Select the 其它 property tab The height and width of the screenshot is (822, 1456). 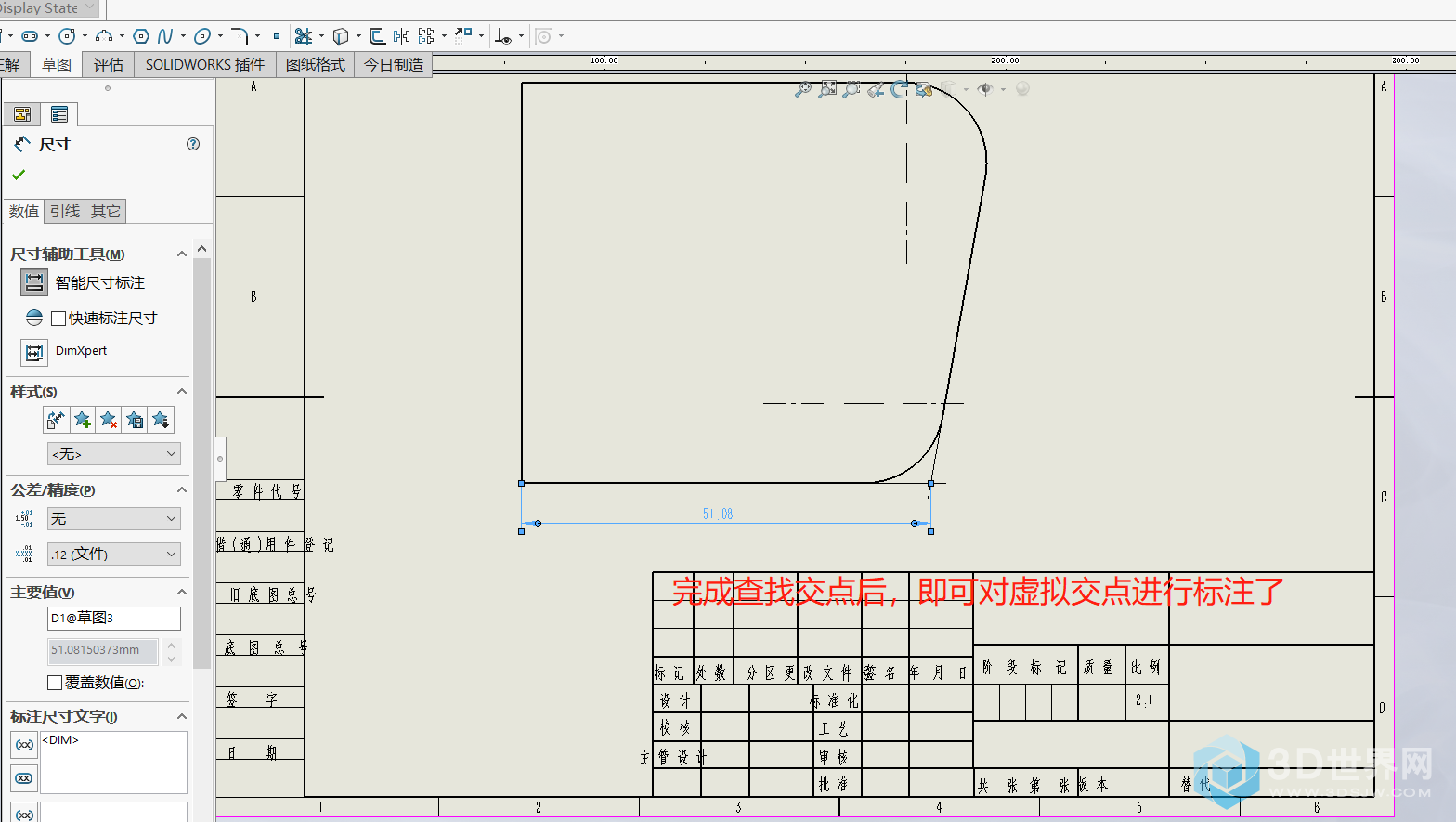pos(106,211)
